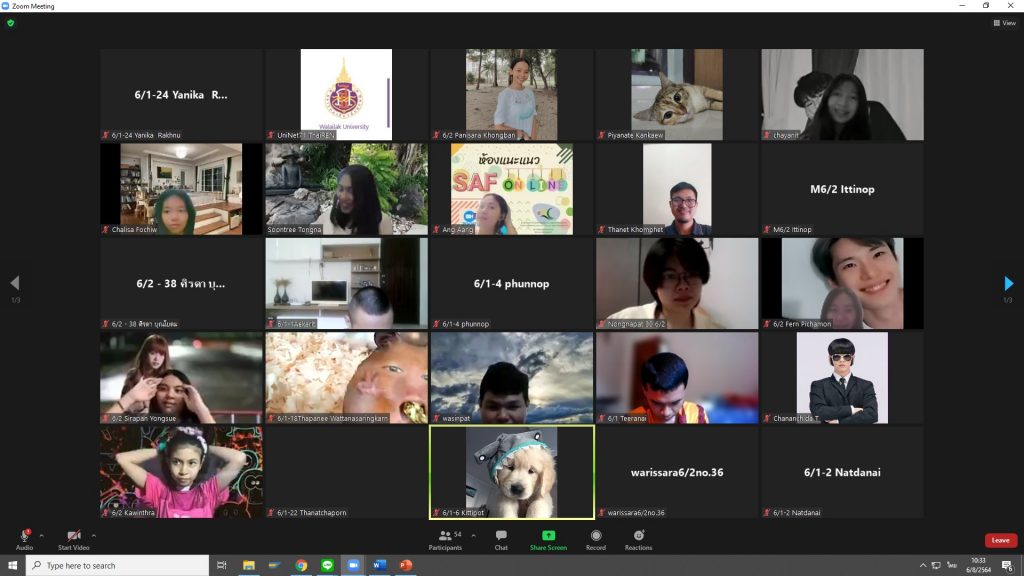Select the Kittipot puppy video tile
The height and width of the screenshot is (576, 1024).
(x=511, y=472)
